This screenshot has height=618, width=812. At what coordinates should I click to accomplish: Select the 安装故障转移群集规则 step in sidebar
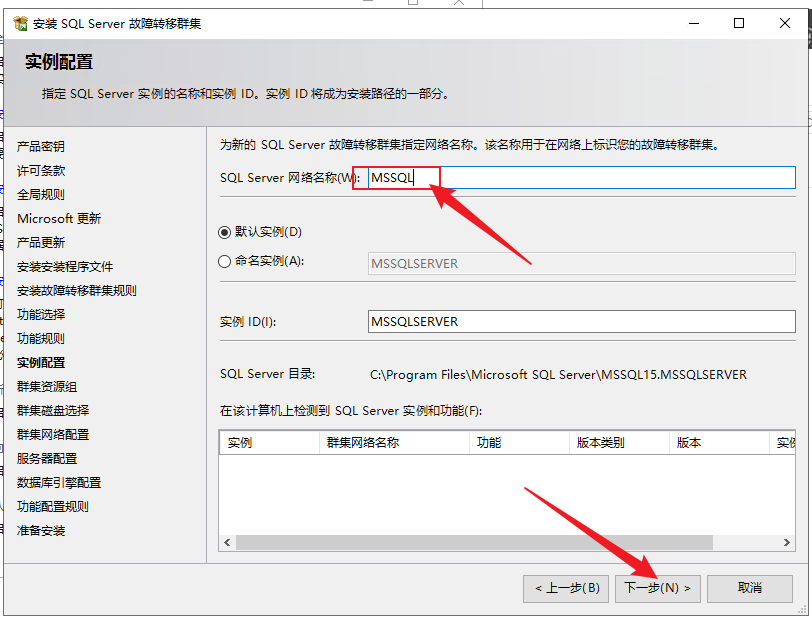click(77, 291)
